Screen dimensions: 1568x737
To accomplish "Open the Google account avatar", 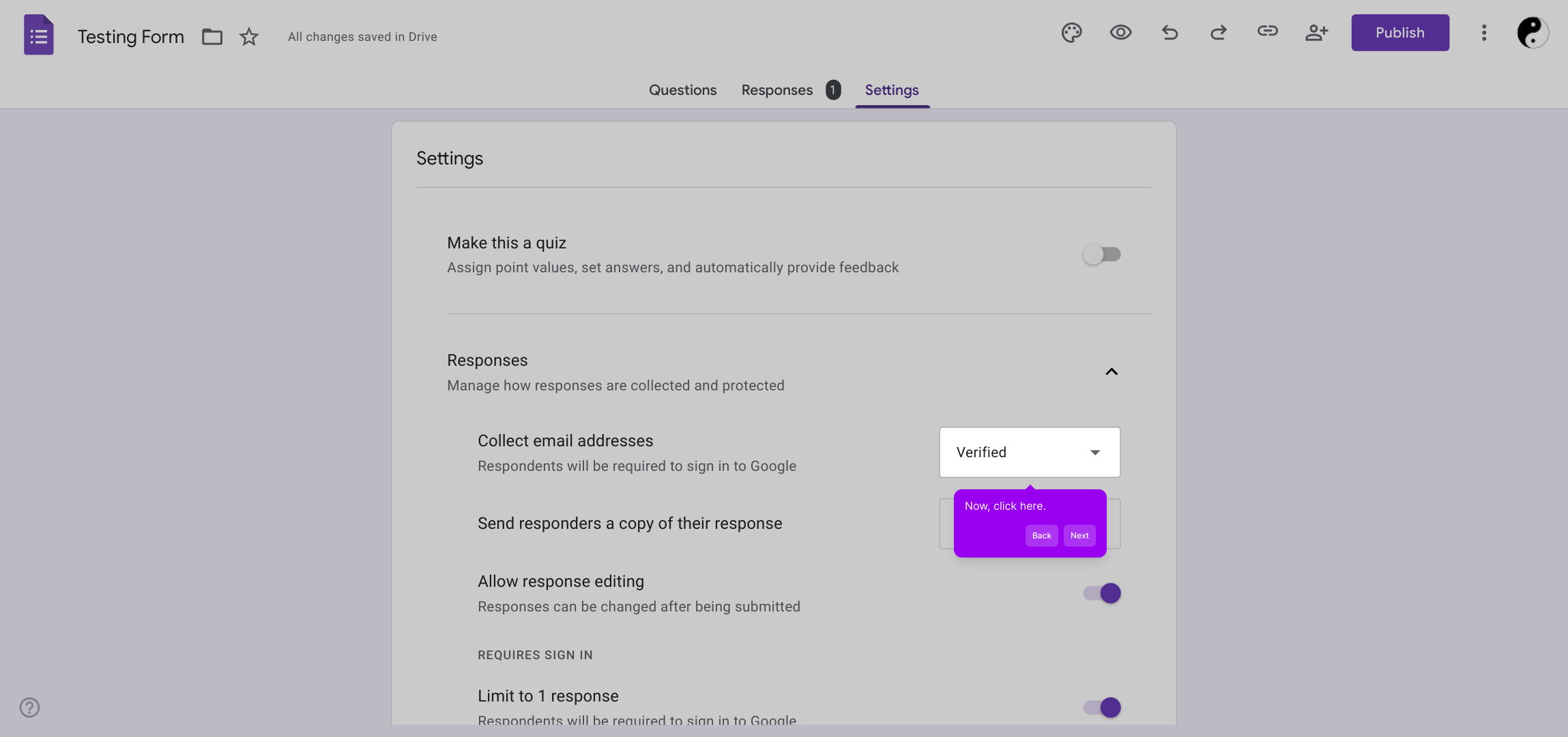I will (1533, 33).
